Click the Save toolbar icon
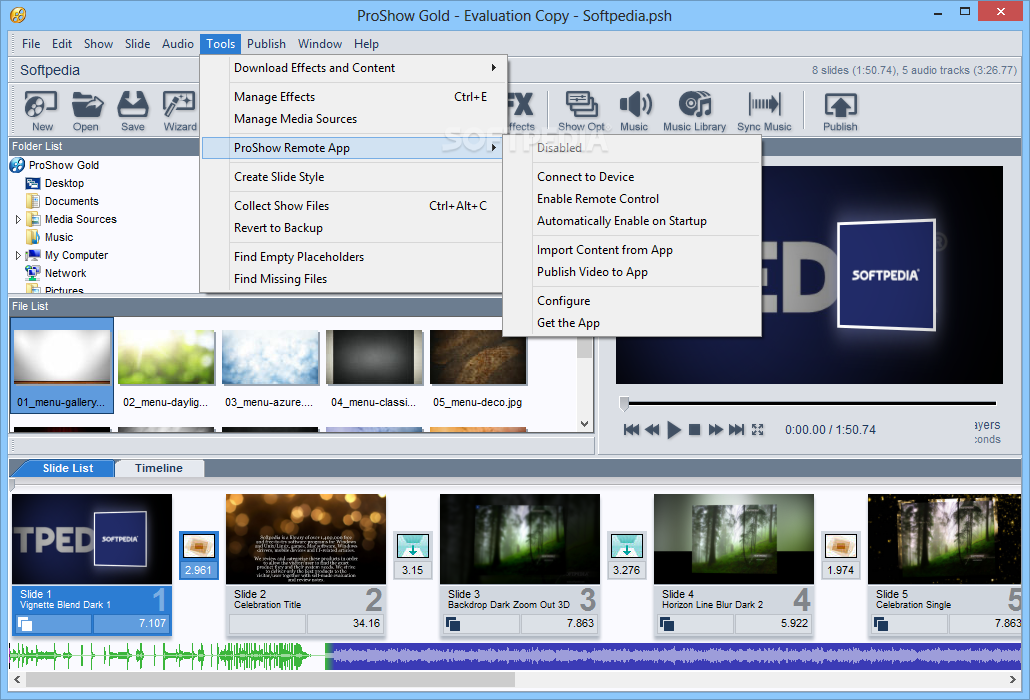Viewport: 1030px width, 700px height. point(133,111)
